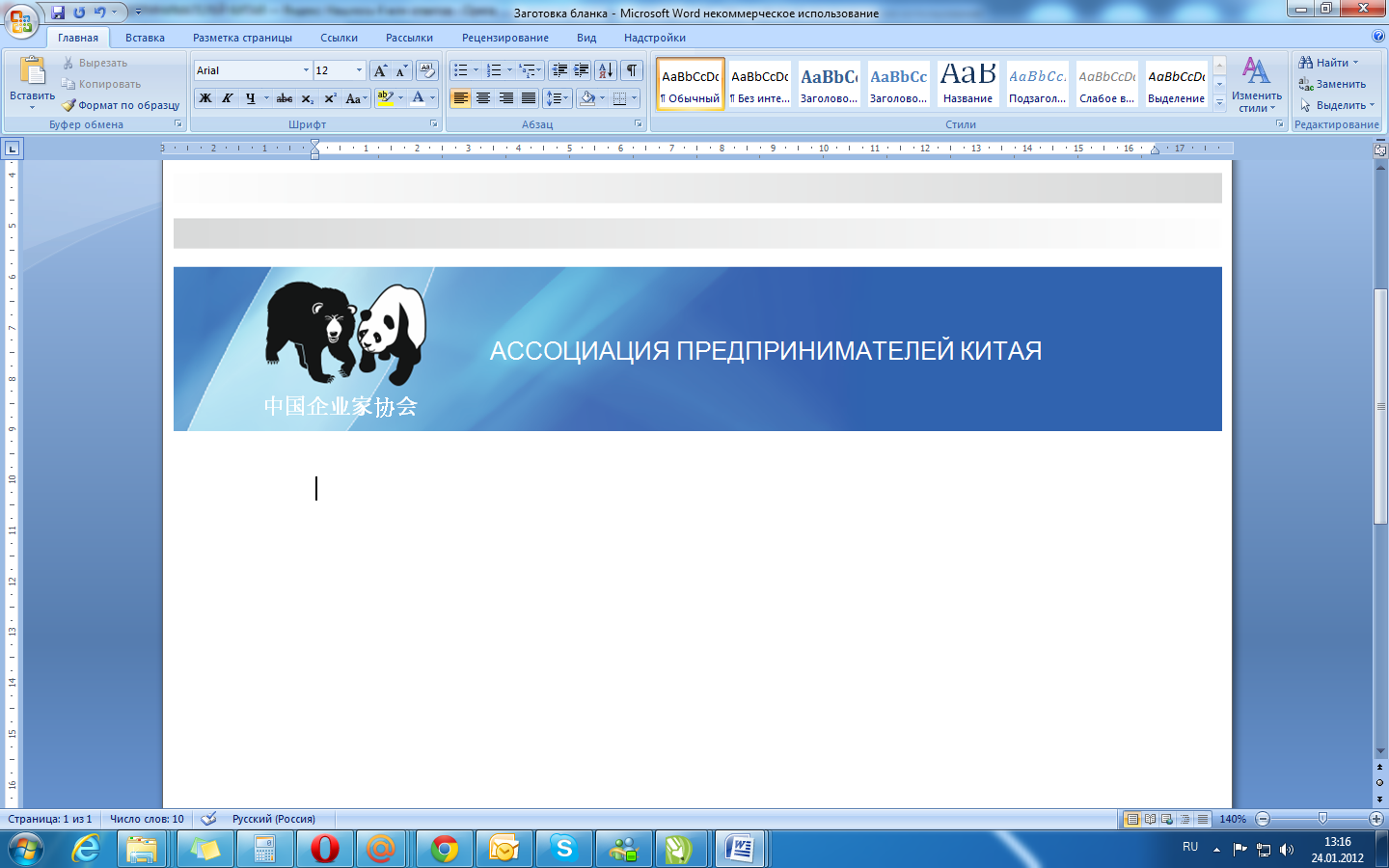
Task: Decrease paragraph indent
Action: point(559,70)
